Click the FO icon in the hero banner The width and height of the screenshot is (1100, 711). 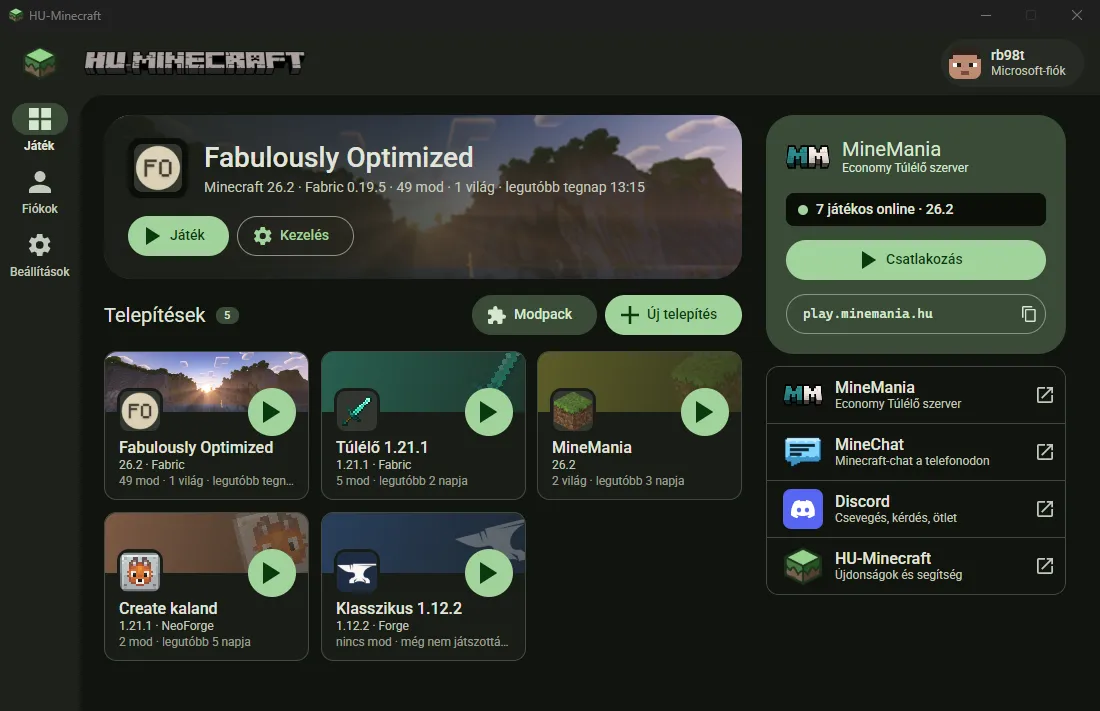pos(158,168)
